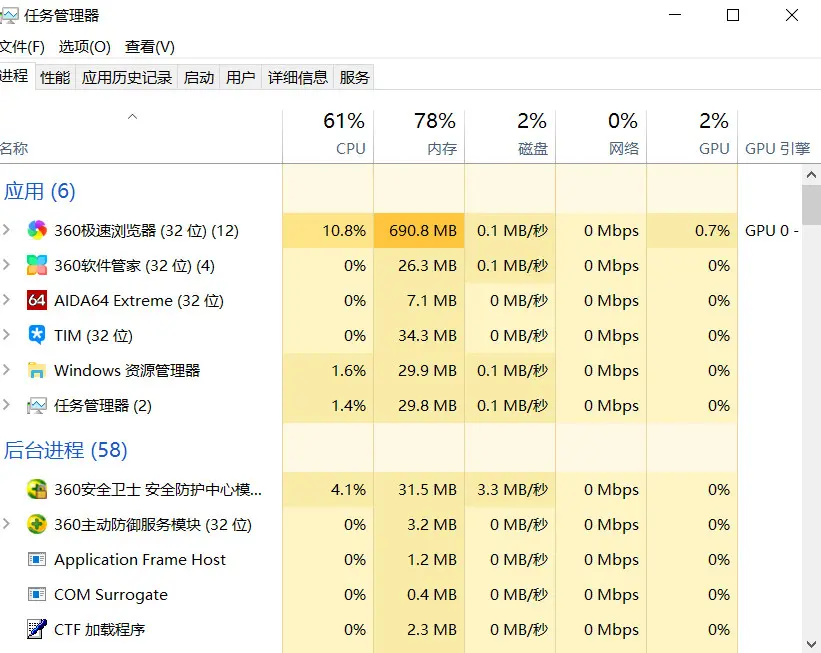Switch to the 性能 tab

click(x=56, y=78)
